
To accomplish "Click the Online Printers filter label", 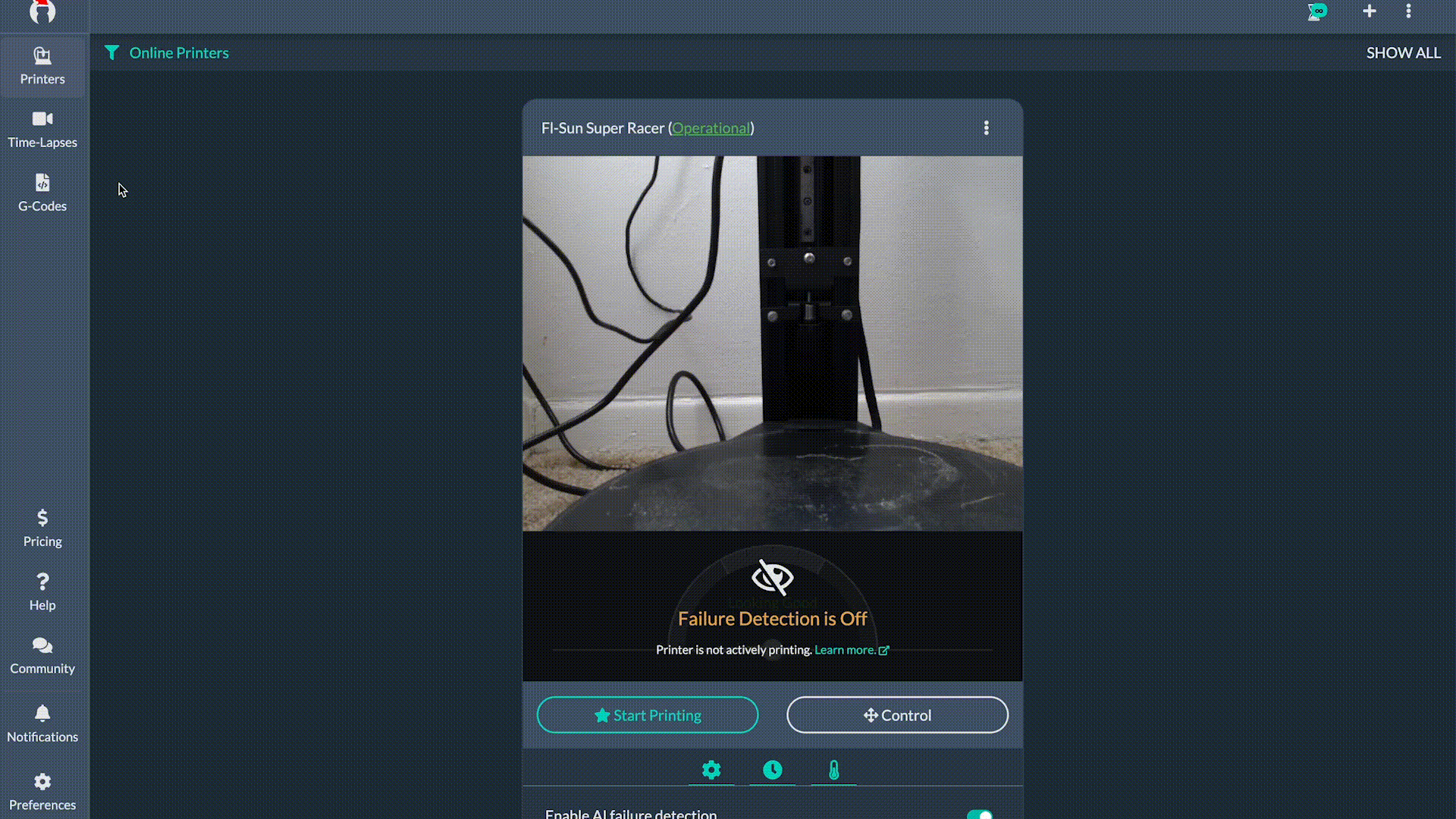I will point(179,53).
